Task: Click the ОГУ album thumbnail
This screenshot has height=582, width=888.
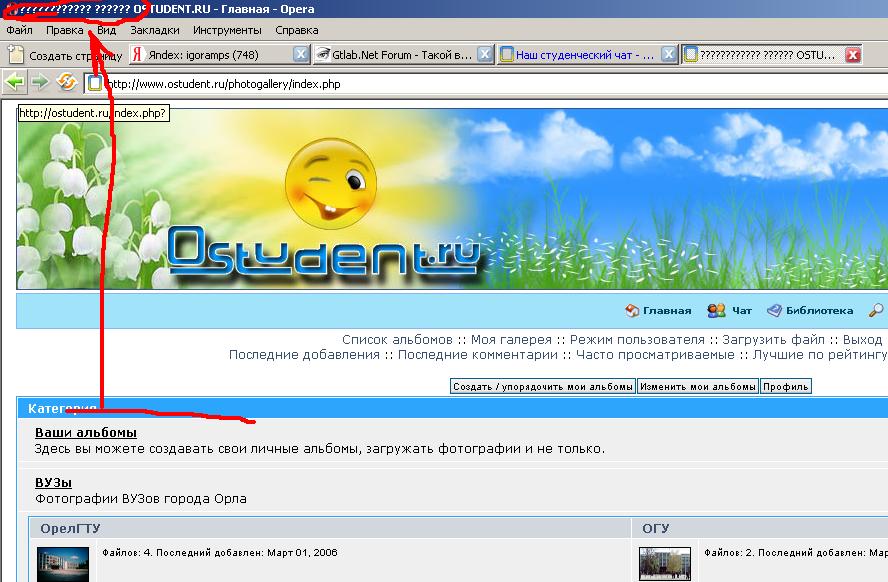Action: (x=665, y=564)
